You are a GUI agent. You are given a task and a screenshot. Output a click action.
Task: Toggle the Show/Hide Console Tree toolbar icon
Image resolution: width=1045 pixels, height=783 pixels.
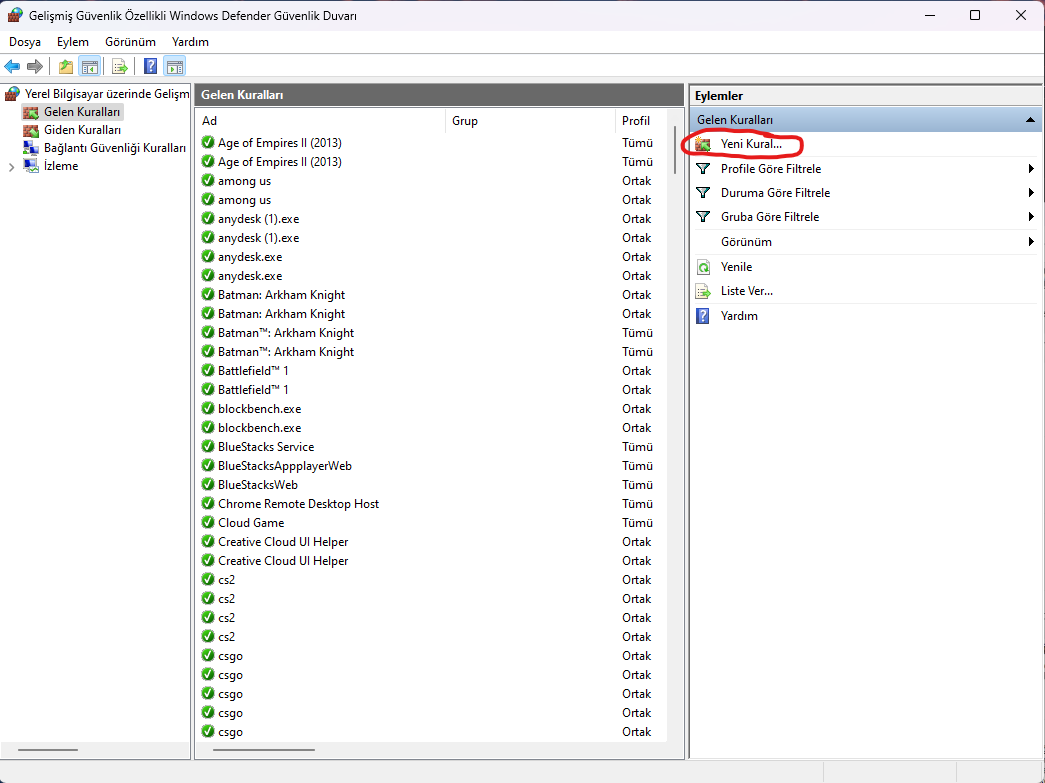pos(89,66)
